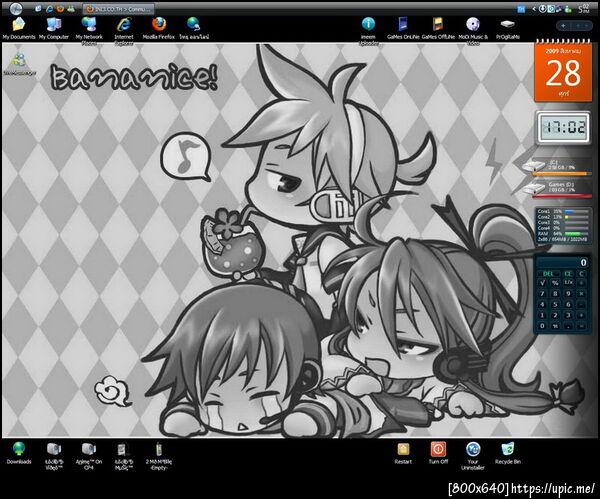Click the C: drive gadget icon

534,167
